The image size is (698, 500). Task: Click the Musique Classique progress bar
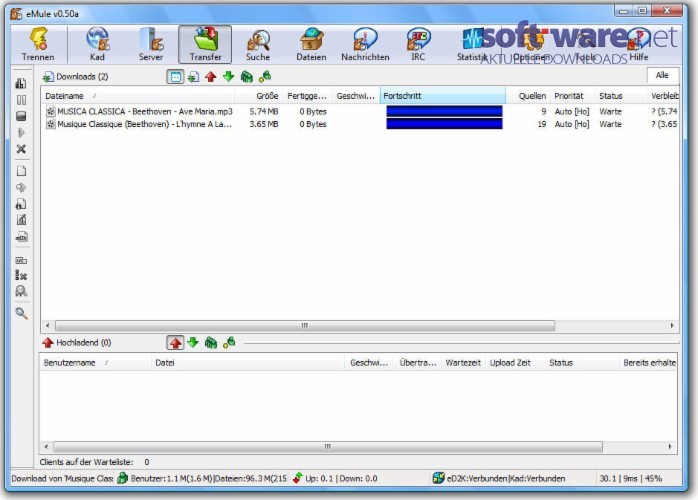pyautogui.click(x=444, y=124)
